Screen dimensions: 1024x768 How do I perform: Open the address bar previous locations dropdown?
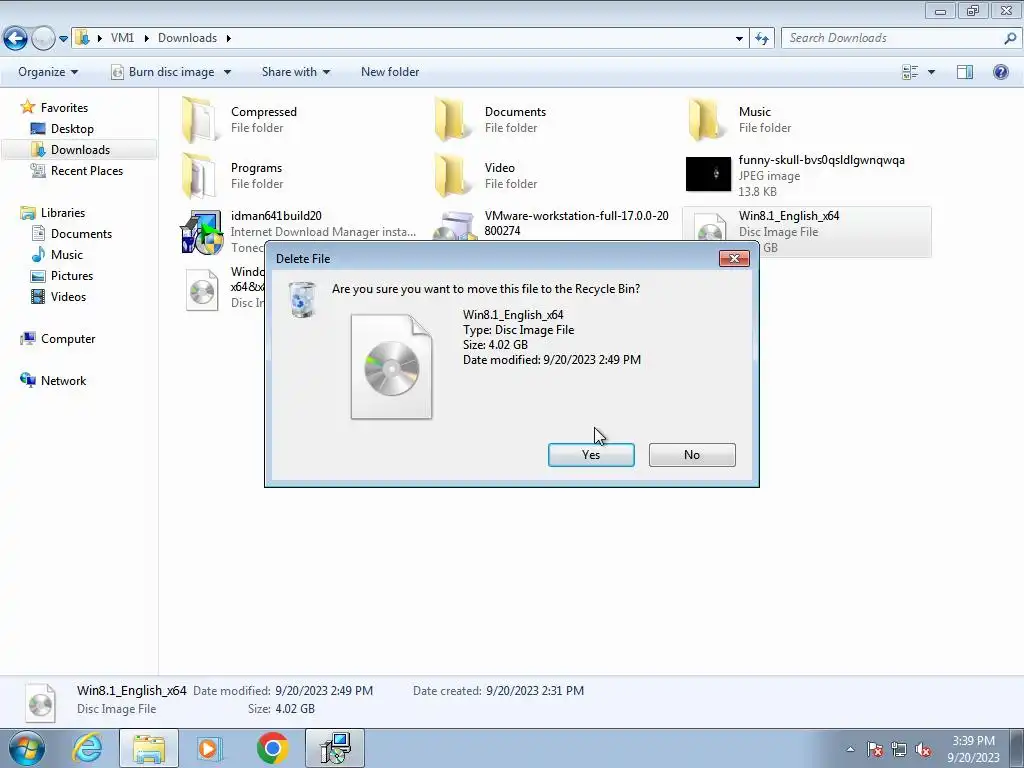739,39
